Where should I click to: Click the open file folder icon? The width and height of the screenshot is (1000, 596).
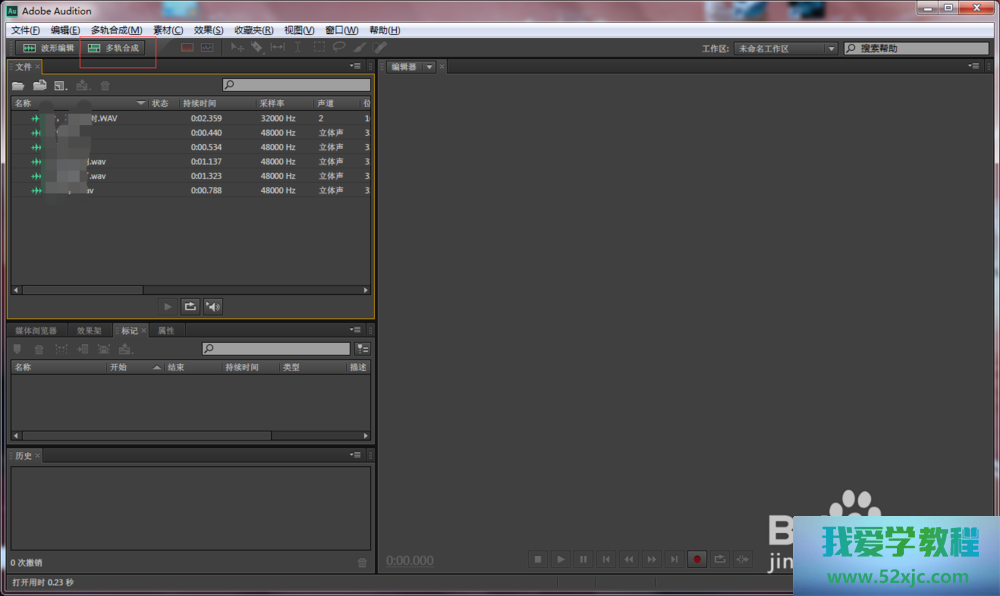point(18,86)
